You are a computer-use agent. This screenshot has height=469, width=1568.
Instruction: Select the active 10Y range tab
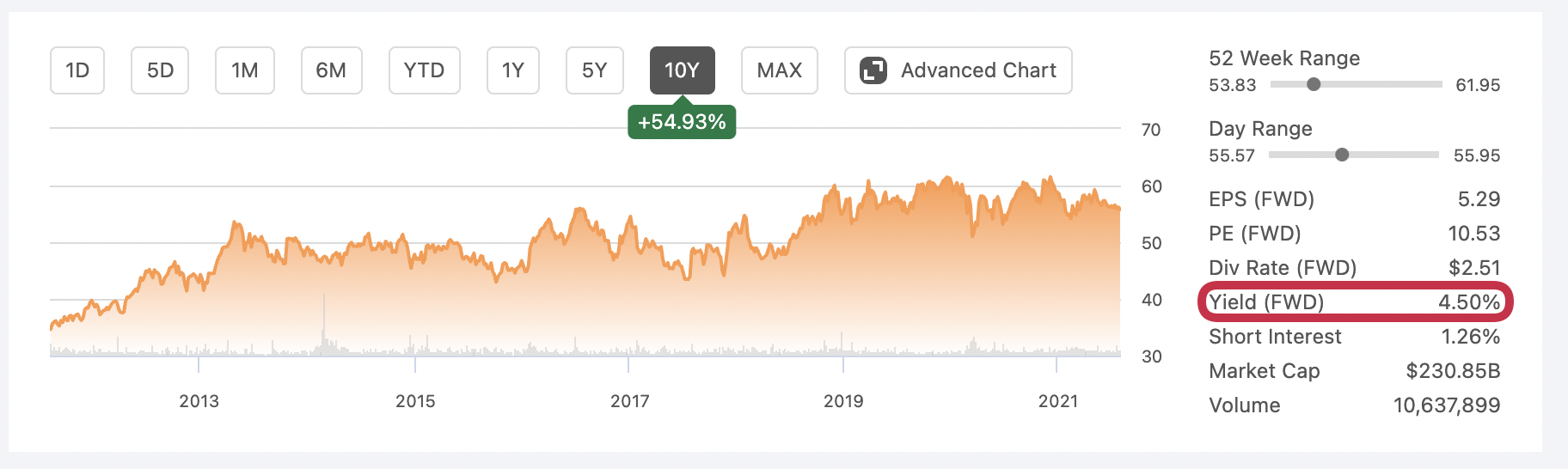(x=683, y=70)
